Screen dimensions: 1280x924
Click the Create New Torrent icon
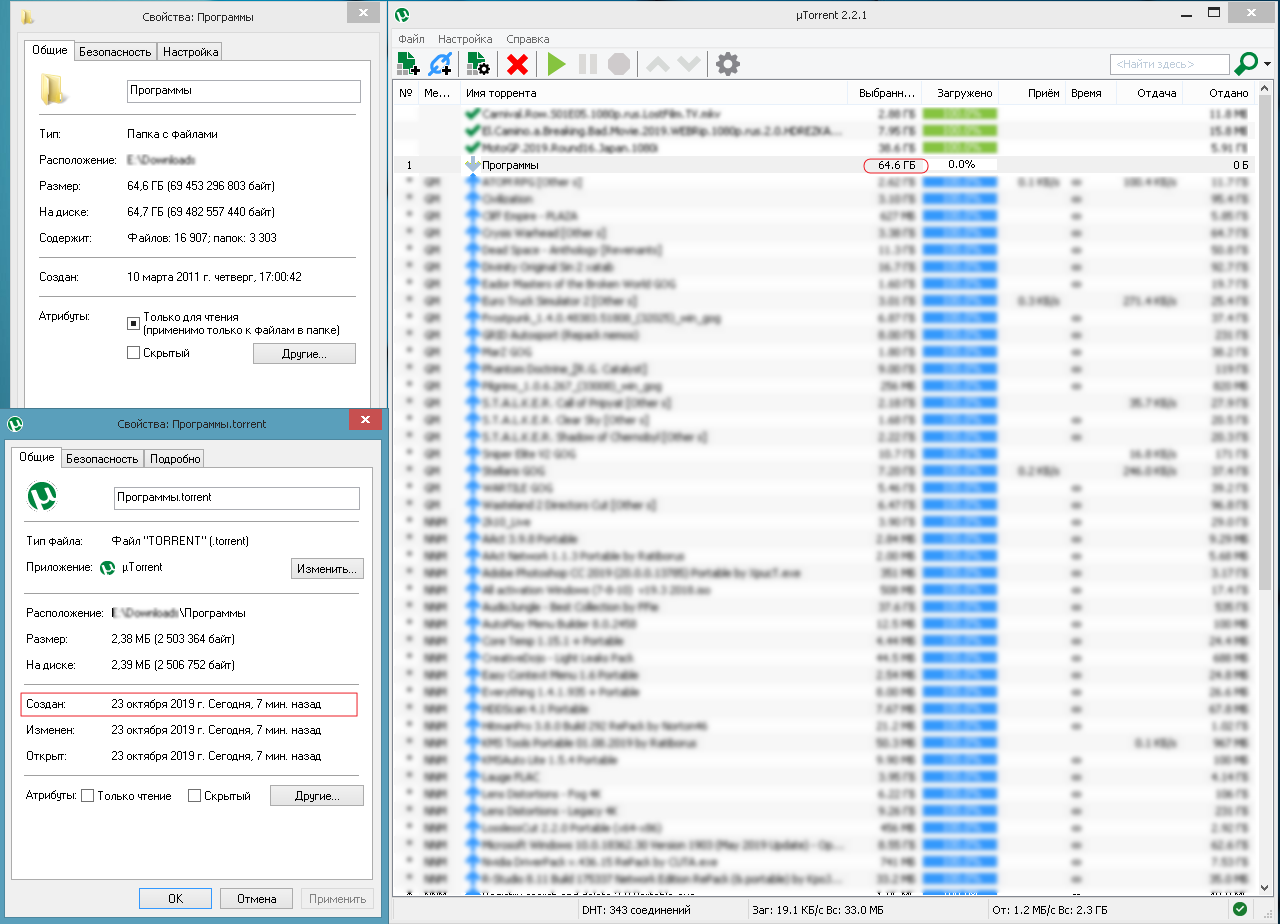pyautogui.click(x=479, y=64)
